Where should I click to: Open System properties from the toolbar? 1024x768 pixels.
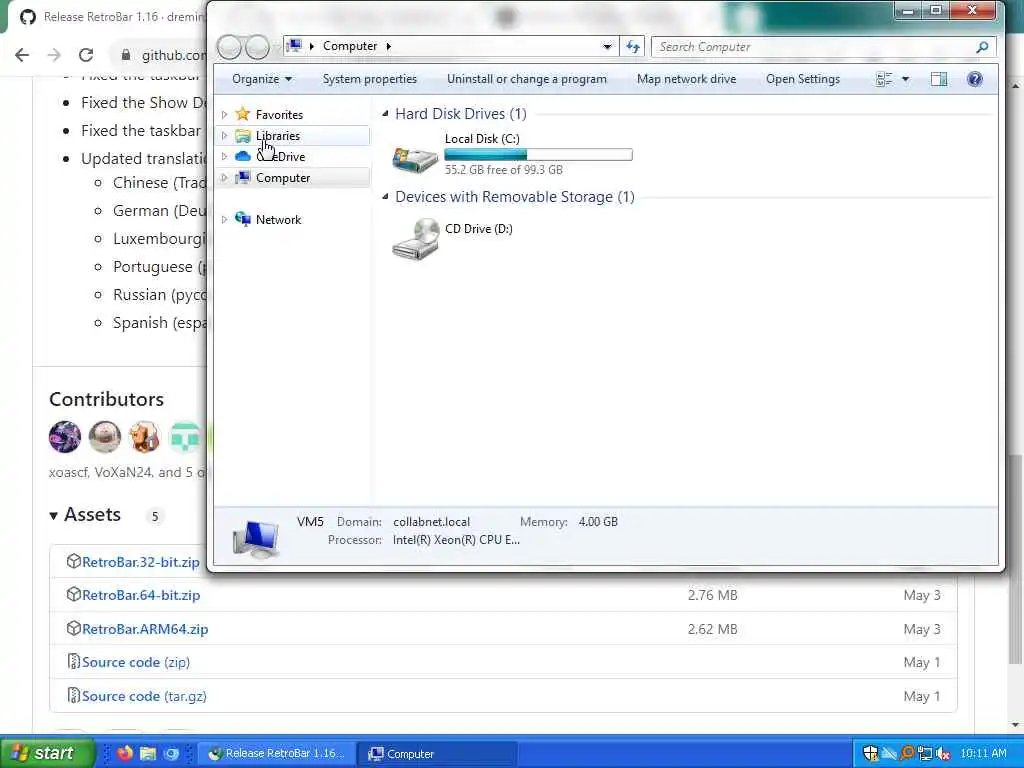[370, 79]
